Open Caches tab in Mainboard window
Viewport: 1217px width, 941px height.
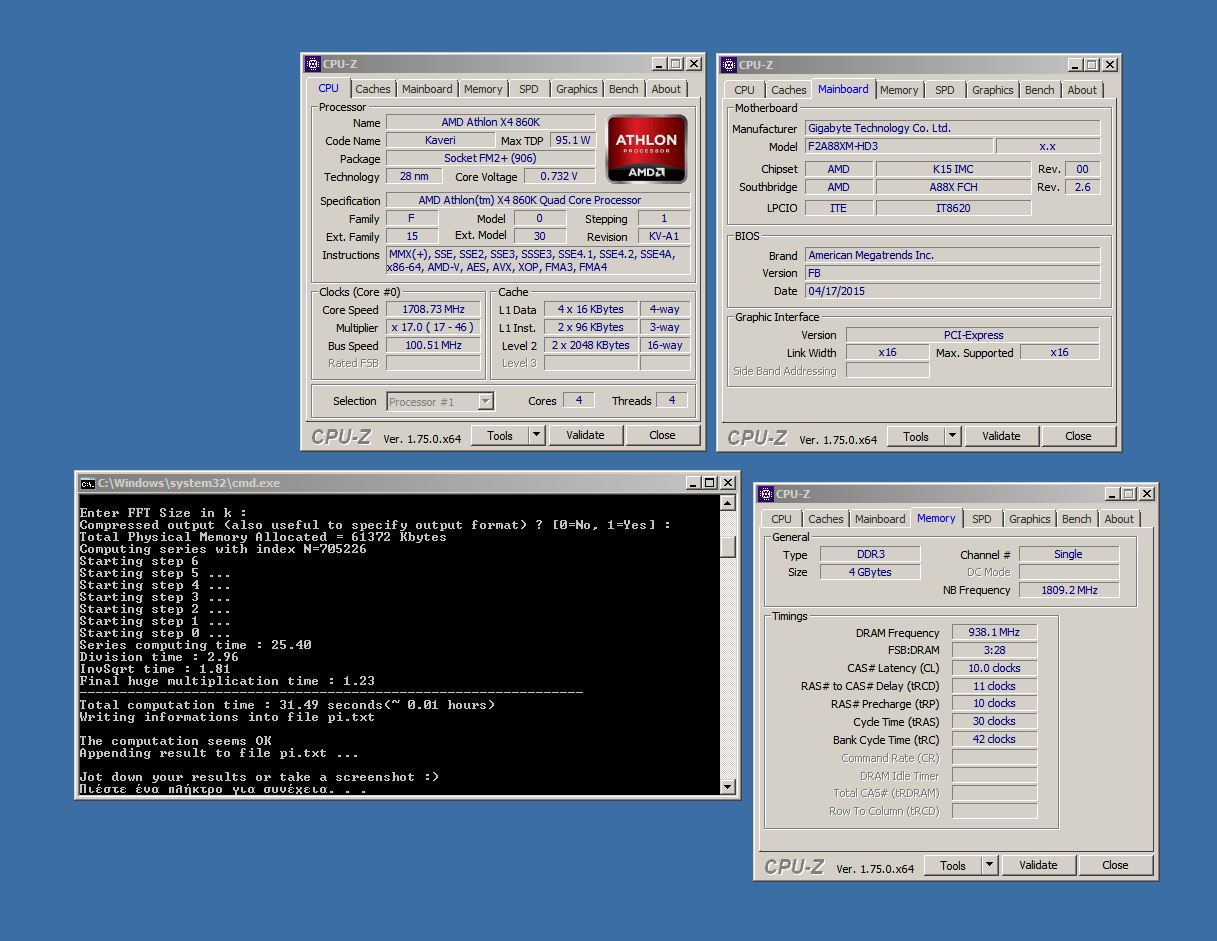click(789, 90)
